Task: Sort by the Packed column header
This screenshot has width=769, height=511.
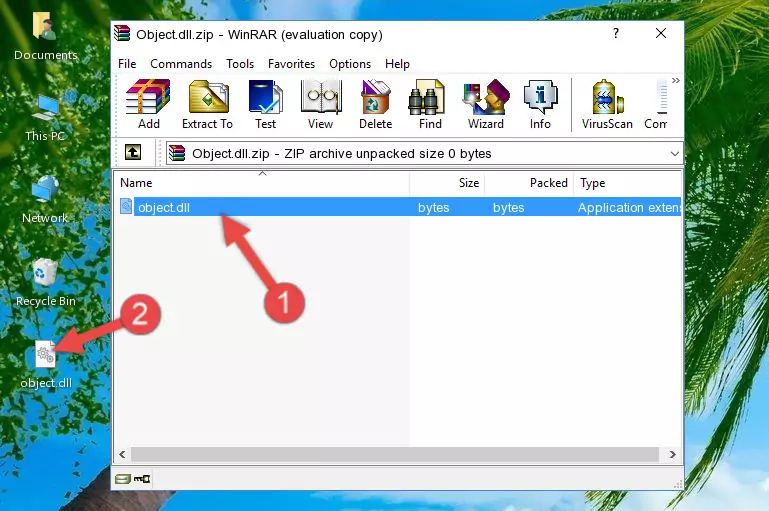Action: 529,183
